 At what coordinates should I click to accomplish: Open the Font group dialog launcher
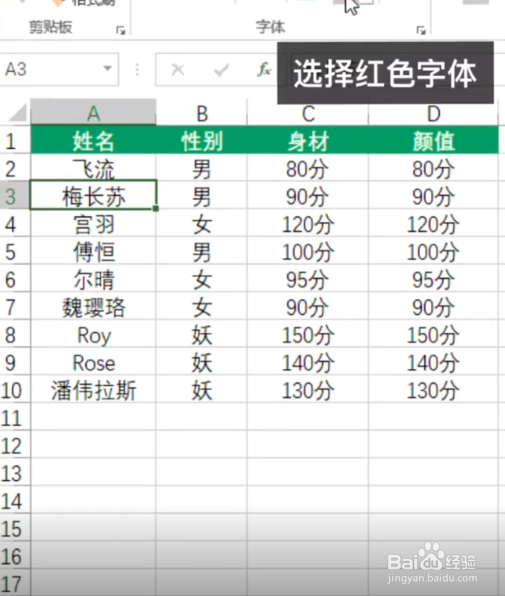(421, 30)
